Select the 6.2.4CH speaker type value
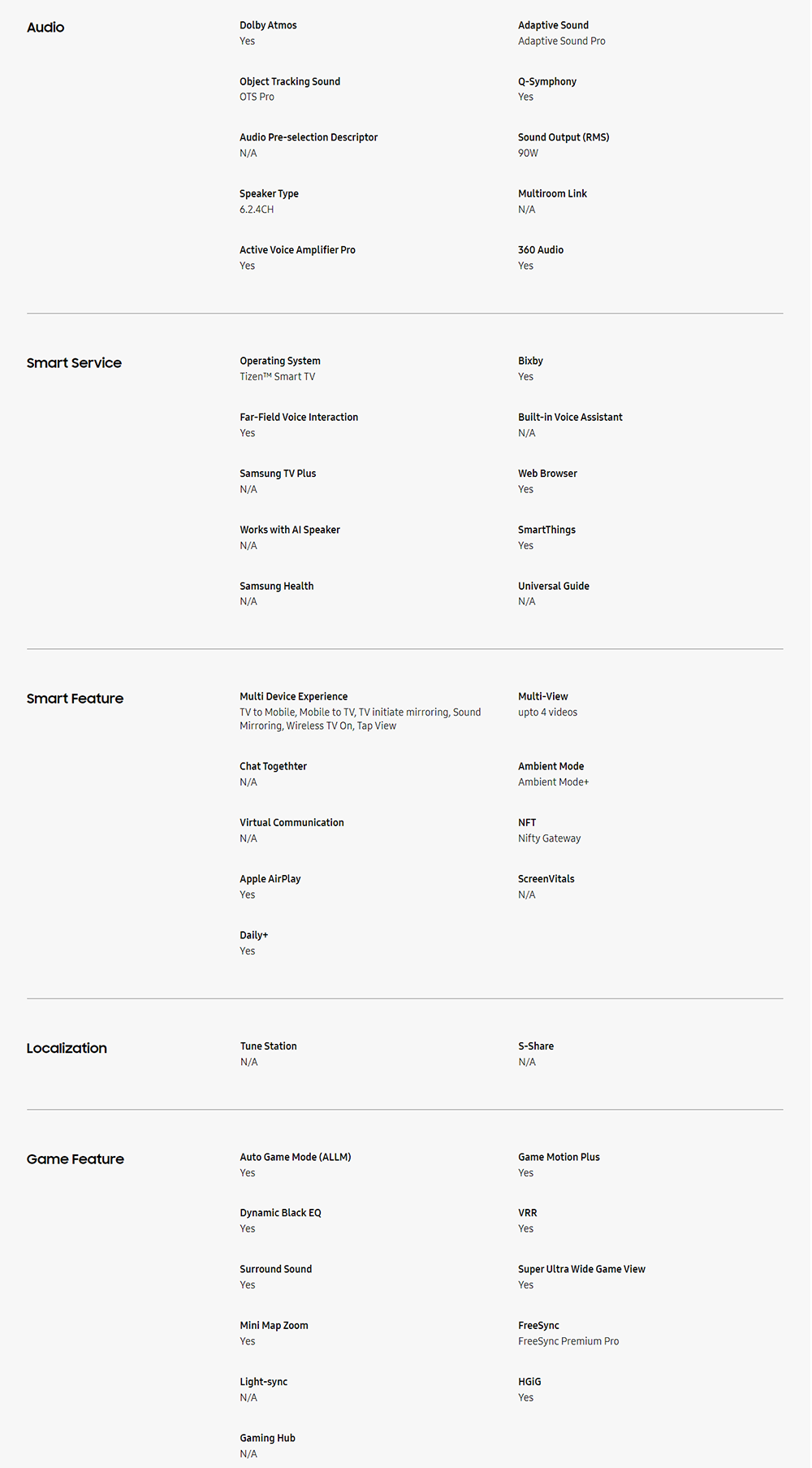This screenshot has width=812, height=1468. (257, 210)
